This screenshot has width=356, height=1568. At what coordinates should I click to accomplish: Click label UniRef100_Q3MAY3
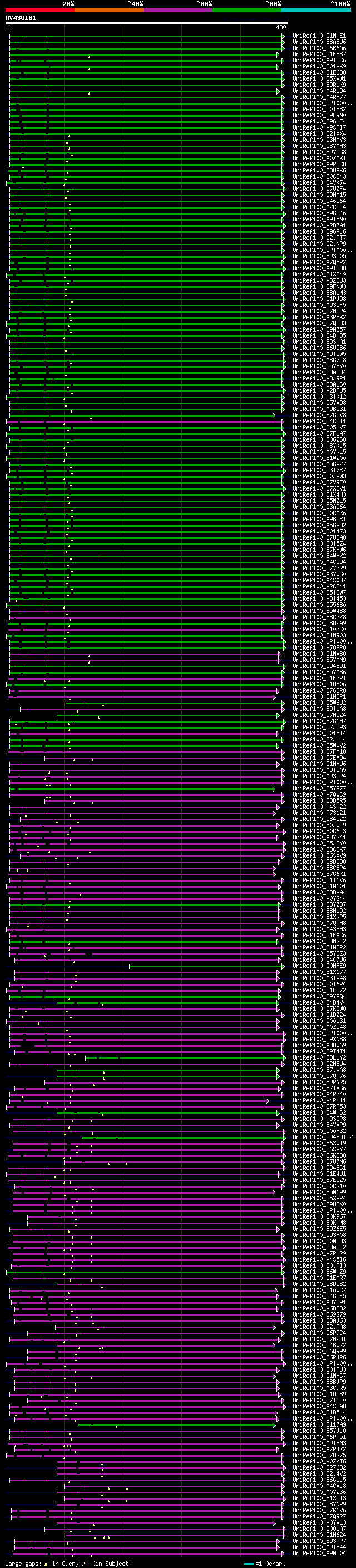point(319,140)
